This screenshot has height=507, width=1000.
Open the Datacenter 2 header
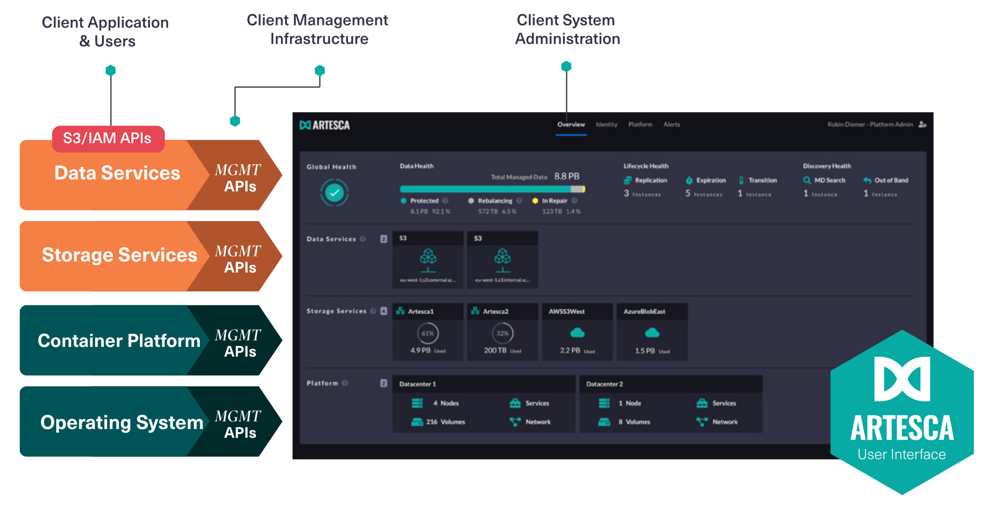(671, 384)
